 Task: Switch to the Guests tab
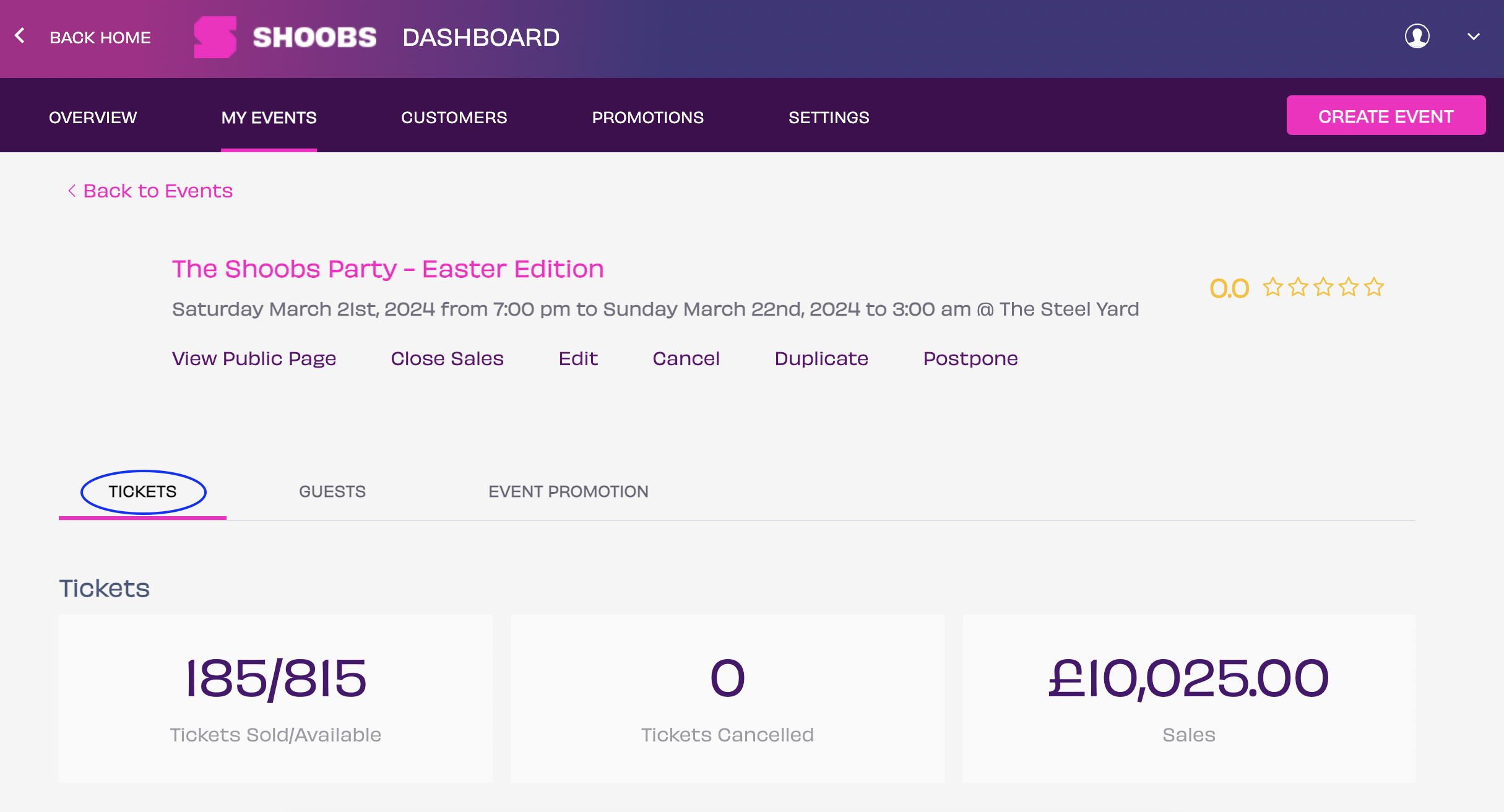332,491
